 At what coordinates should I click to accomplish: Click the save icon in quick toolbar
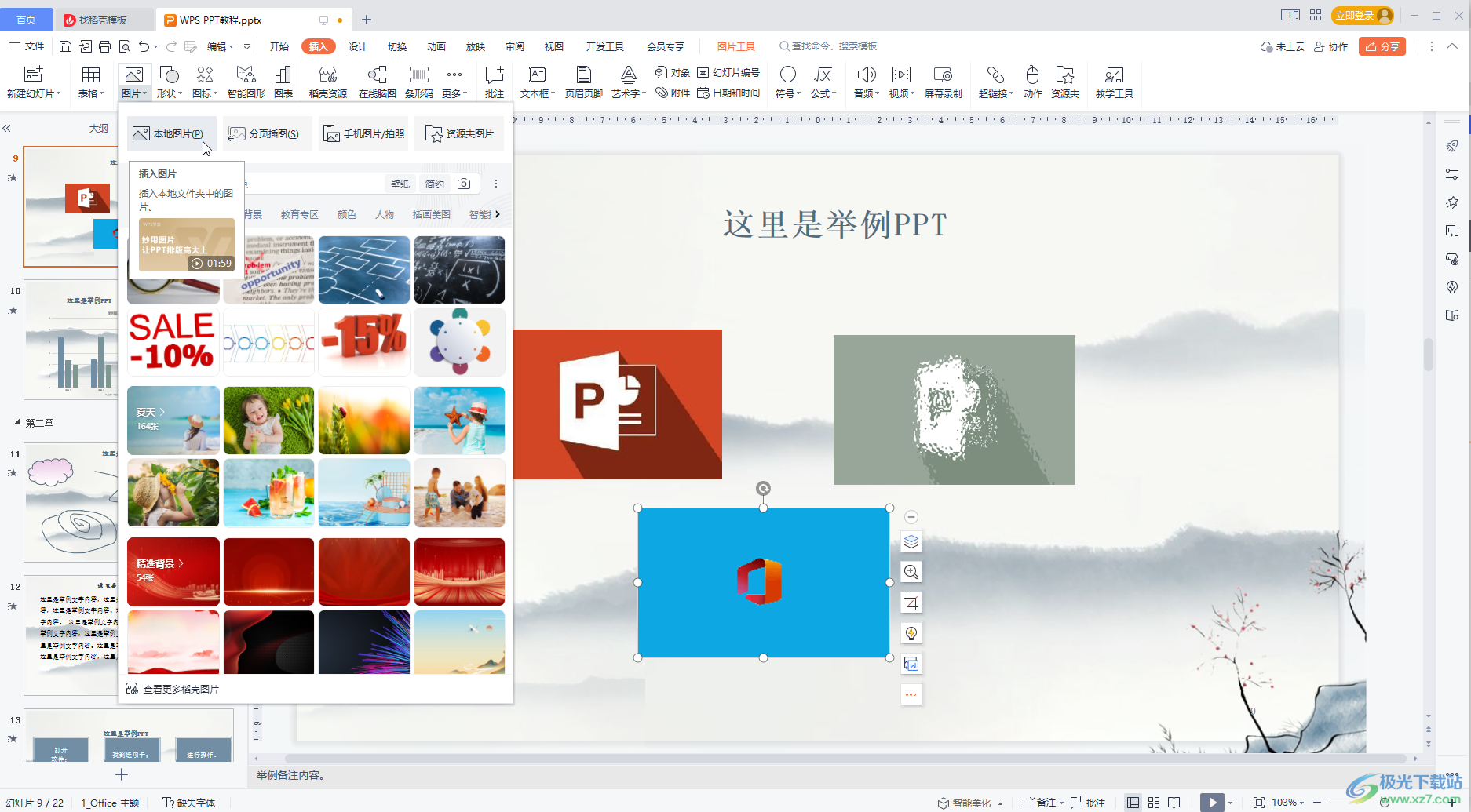tap(65, 46)
